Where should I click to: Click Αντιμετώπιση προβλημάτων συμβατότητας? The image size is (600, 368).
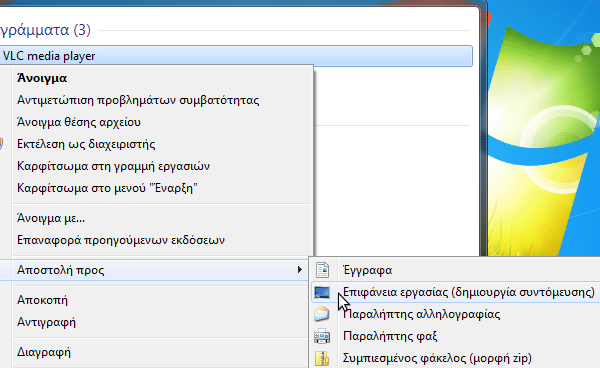click(138, 100)
